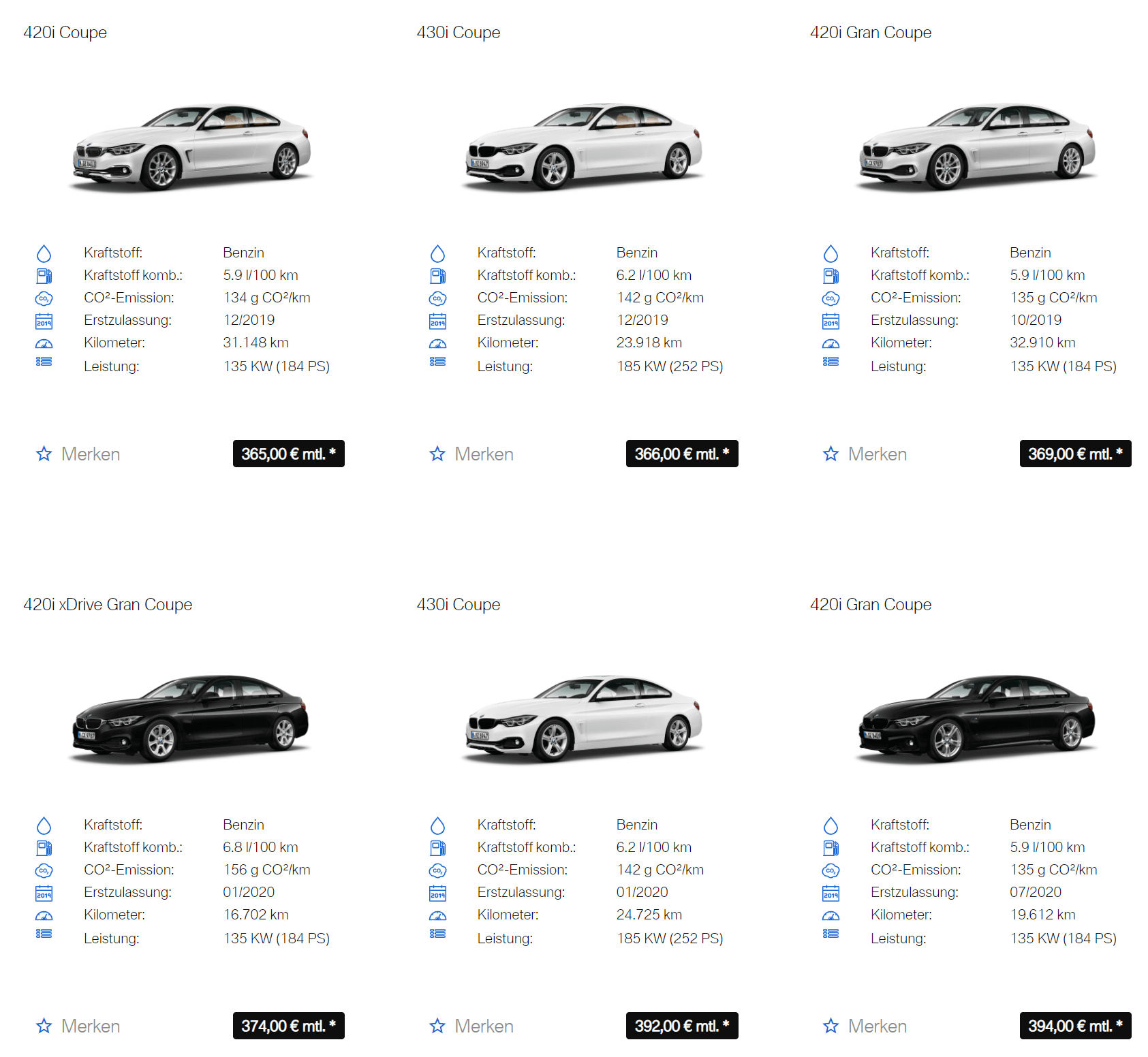The width and height of the screenshot is (1148, 1057).
Task: Click the calendar icon for 12/2019 with 31.148 km
Action: (44, 321)
